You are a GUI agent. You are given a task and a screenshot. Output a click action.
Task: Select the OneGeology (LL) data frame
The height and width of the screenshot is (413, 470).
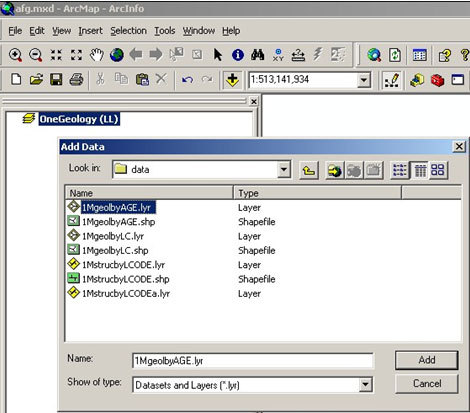[x=79, y=119]
